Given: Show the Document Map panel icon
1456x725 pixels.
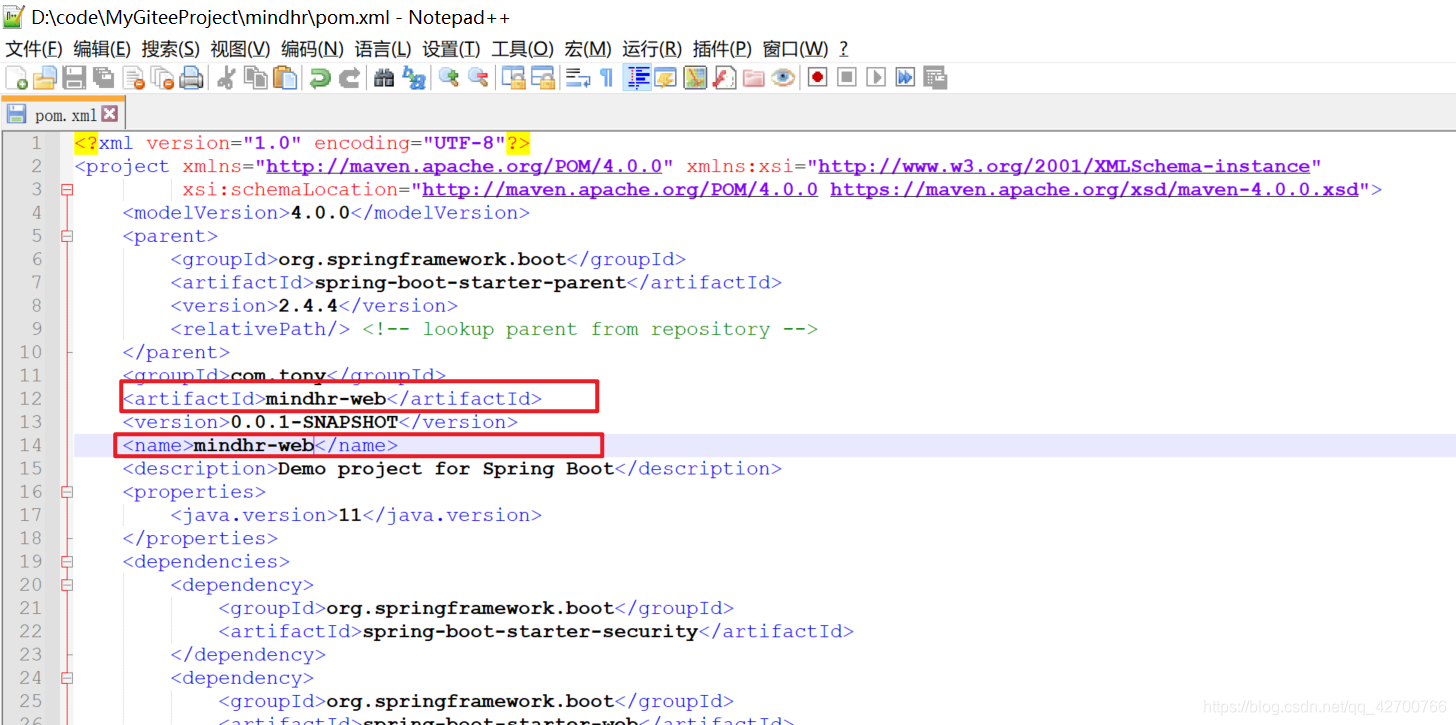Looking at the screenshot, I should (694, 78).
